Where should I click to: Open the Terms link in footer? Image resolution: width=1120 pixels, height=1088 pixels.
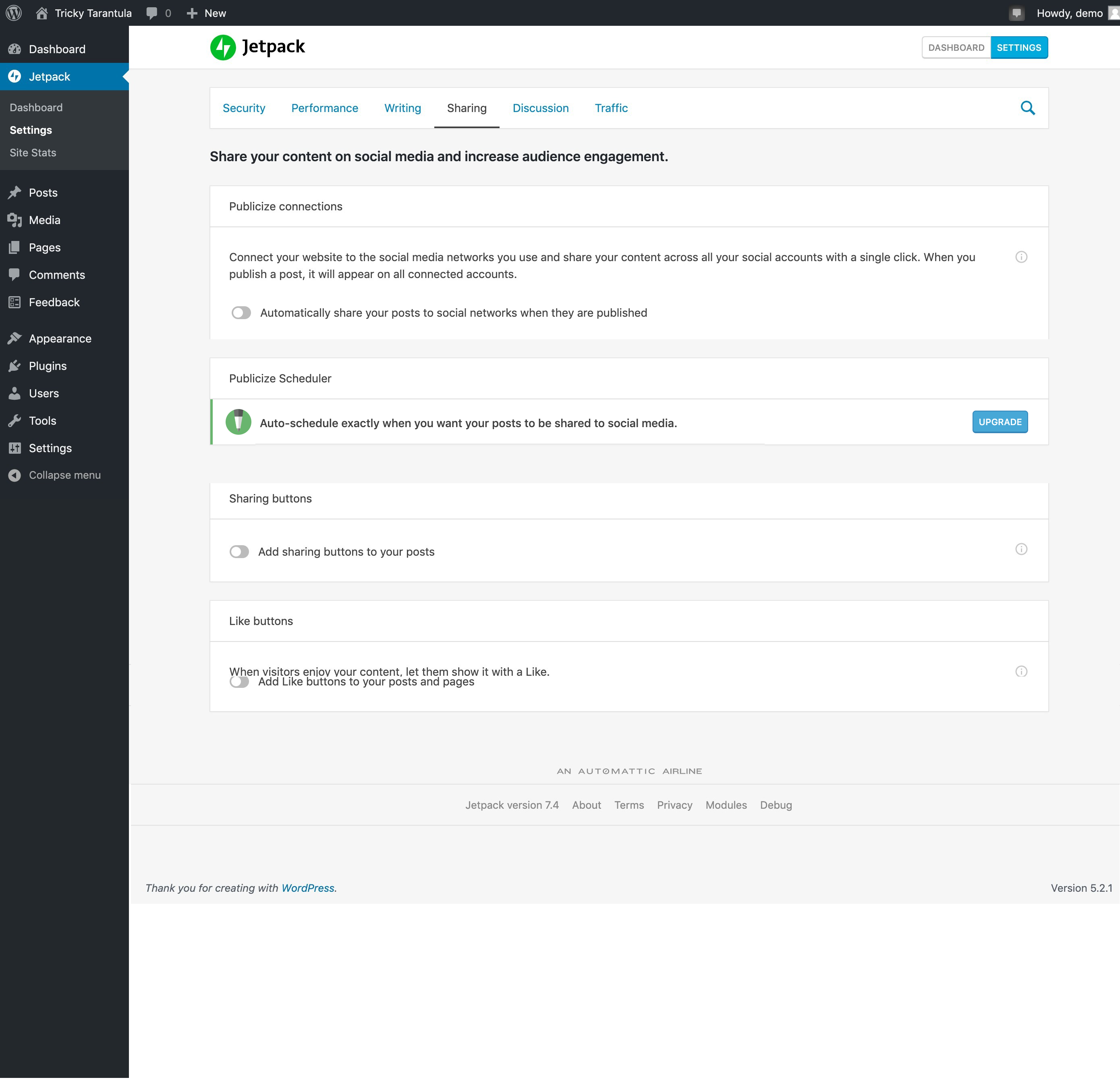pyautogui.click(x=629, y=805)
